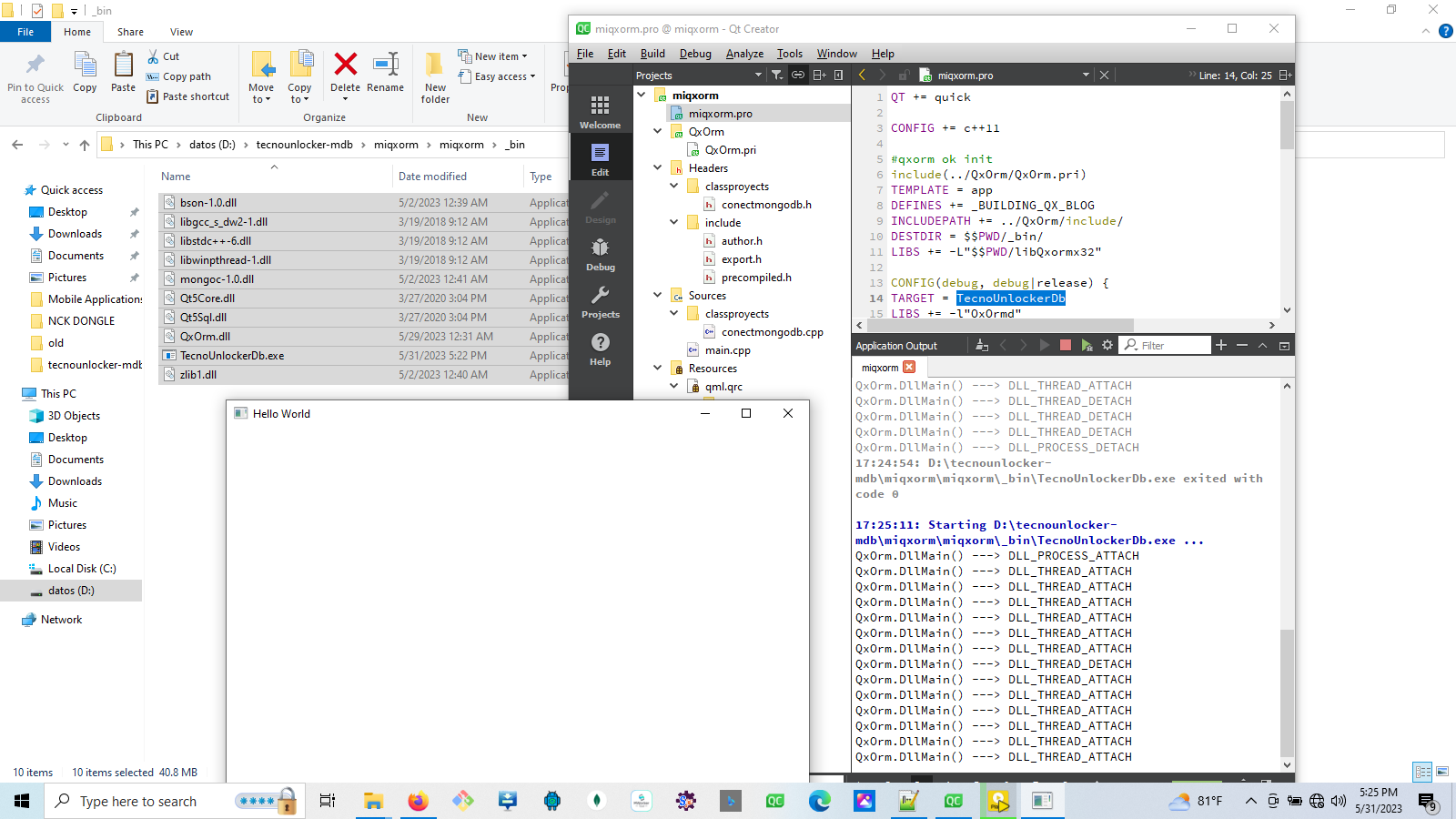Switch to Debug mode in sidebar
This screenshot has height=819, width=1456.
[600, 254]
